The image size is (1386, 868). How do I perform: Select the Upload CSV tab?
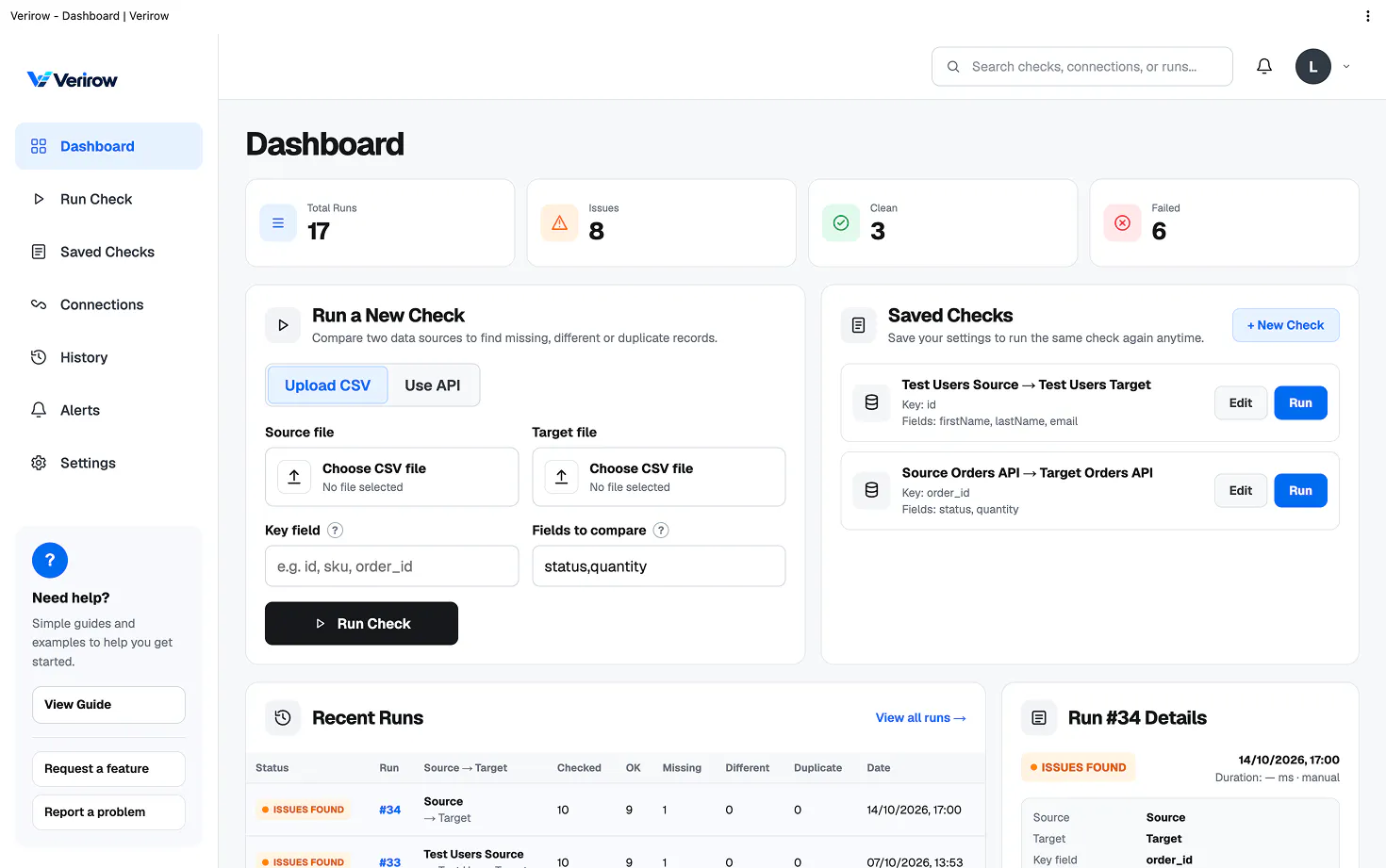click(327, 385)
